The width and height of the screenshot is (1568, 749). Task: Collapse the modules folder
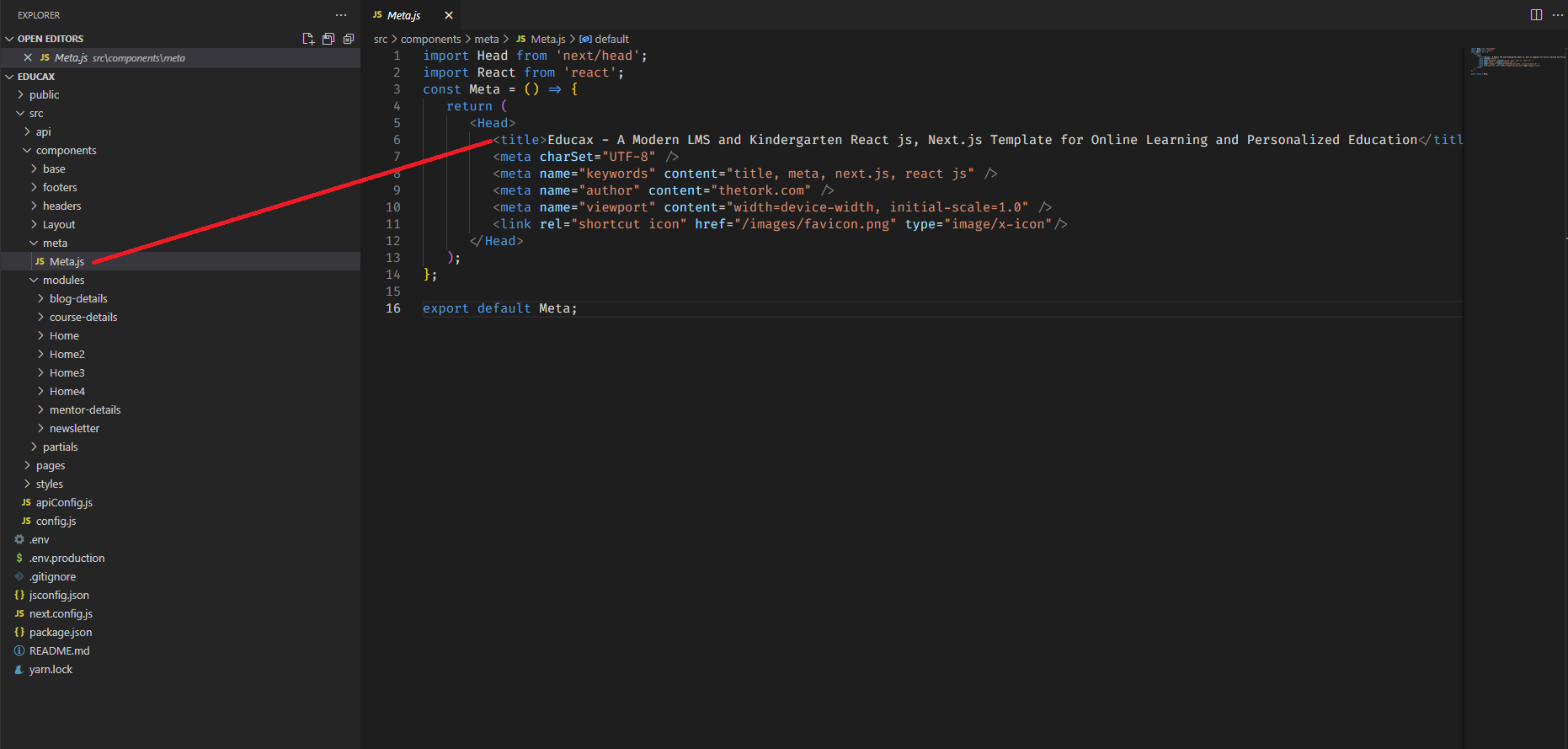point(63,280)
